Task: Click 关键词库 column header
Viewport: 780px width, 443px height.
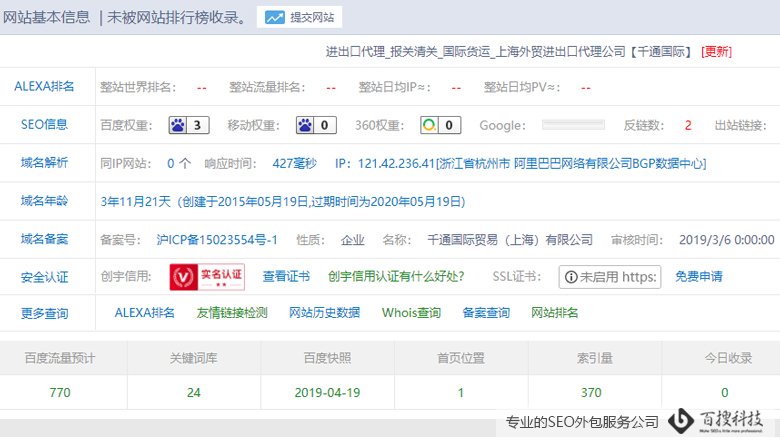Action: (194, 358)
